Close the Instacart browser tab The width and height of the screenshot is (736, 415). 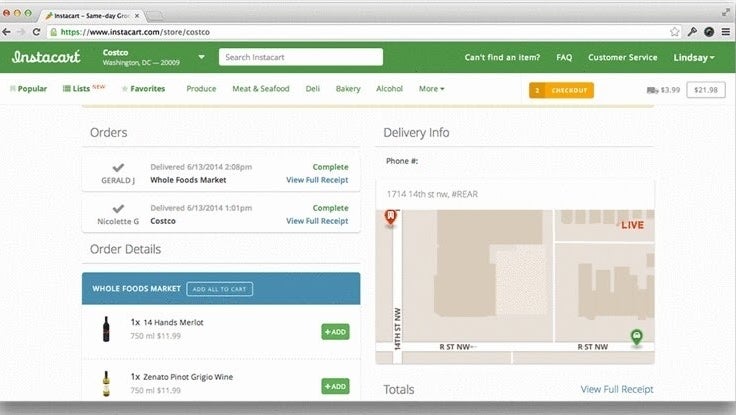(137, 15)
